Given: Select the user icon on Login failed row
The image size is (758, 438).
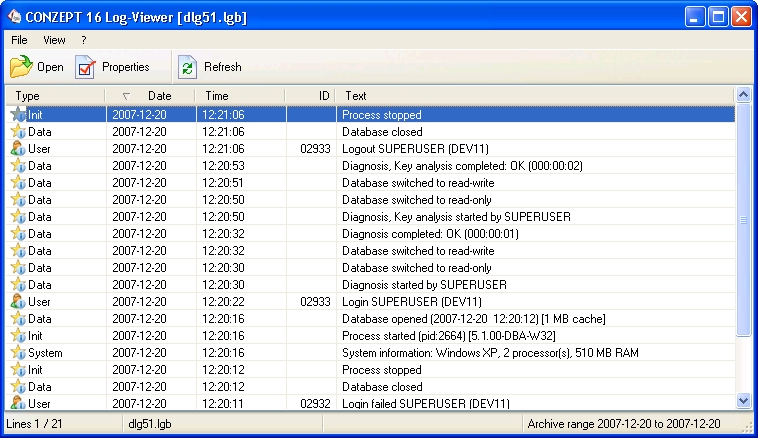Looking at the screenshot, I should pos(17,403).
